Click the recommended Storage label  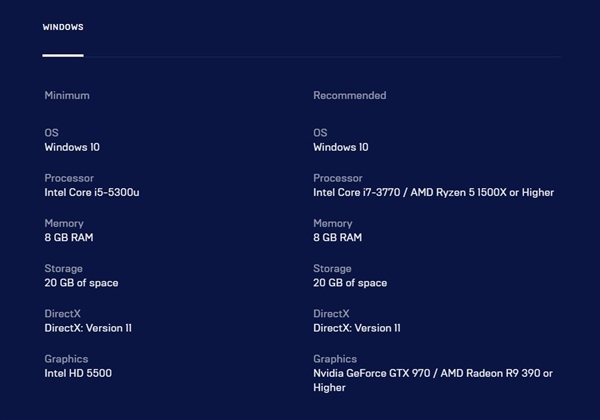[332, 269]
